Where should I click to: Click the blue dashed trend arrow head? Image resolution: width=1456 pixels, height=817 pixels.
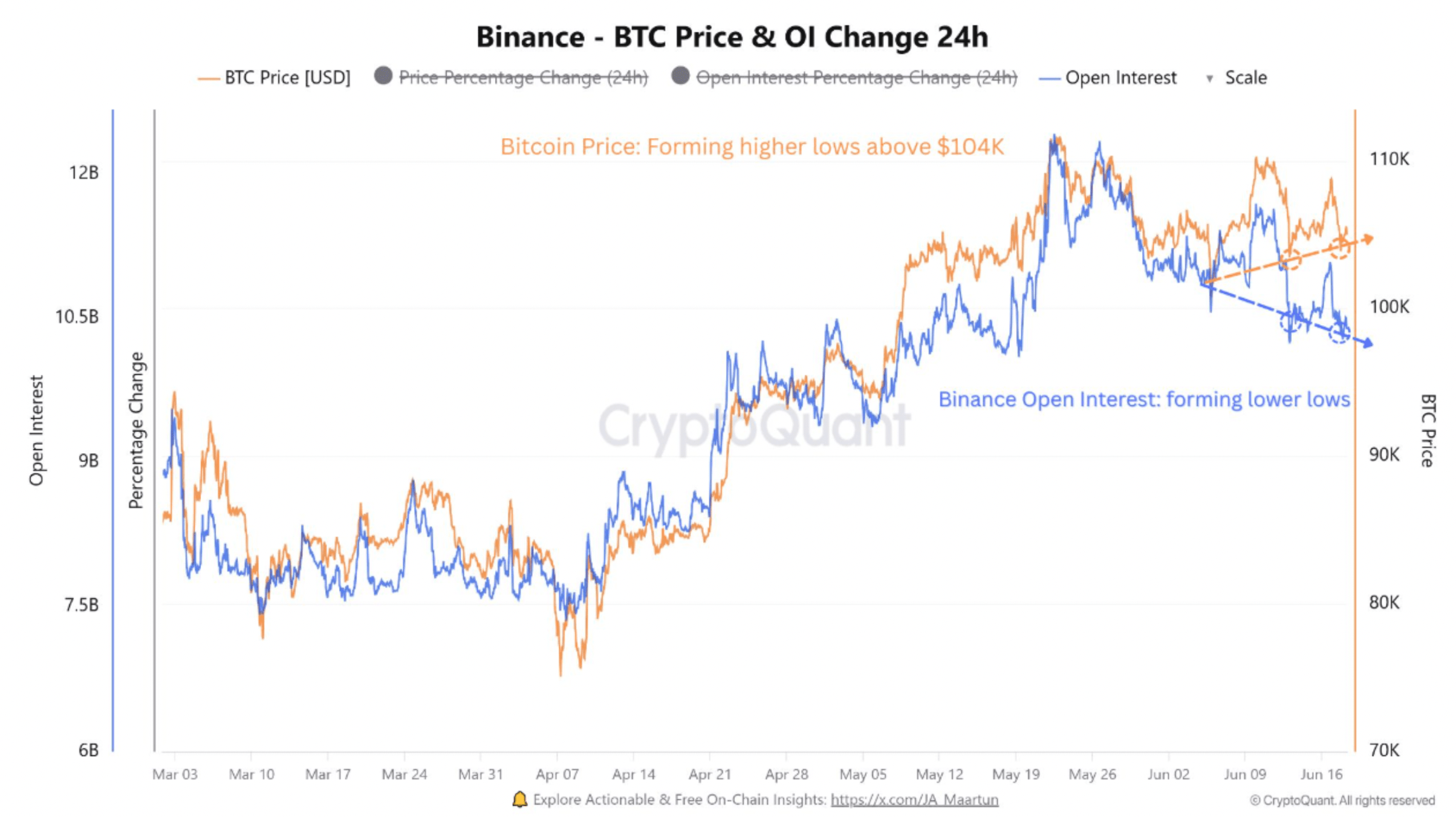[1366, 343]
